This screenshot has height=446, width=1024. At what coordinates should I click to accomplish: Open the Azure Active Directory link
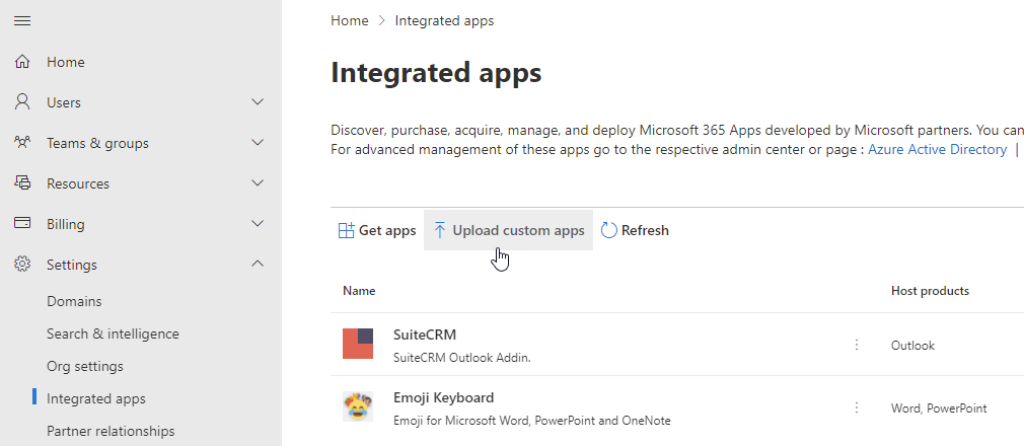pyautogui.click(x=937, y=149)
